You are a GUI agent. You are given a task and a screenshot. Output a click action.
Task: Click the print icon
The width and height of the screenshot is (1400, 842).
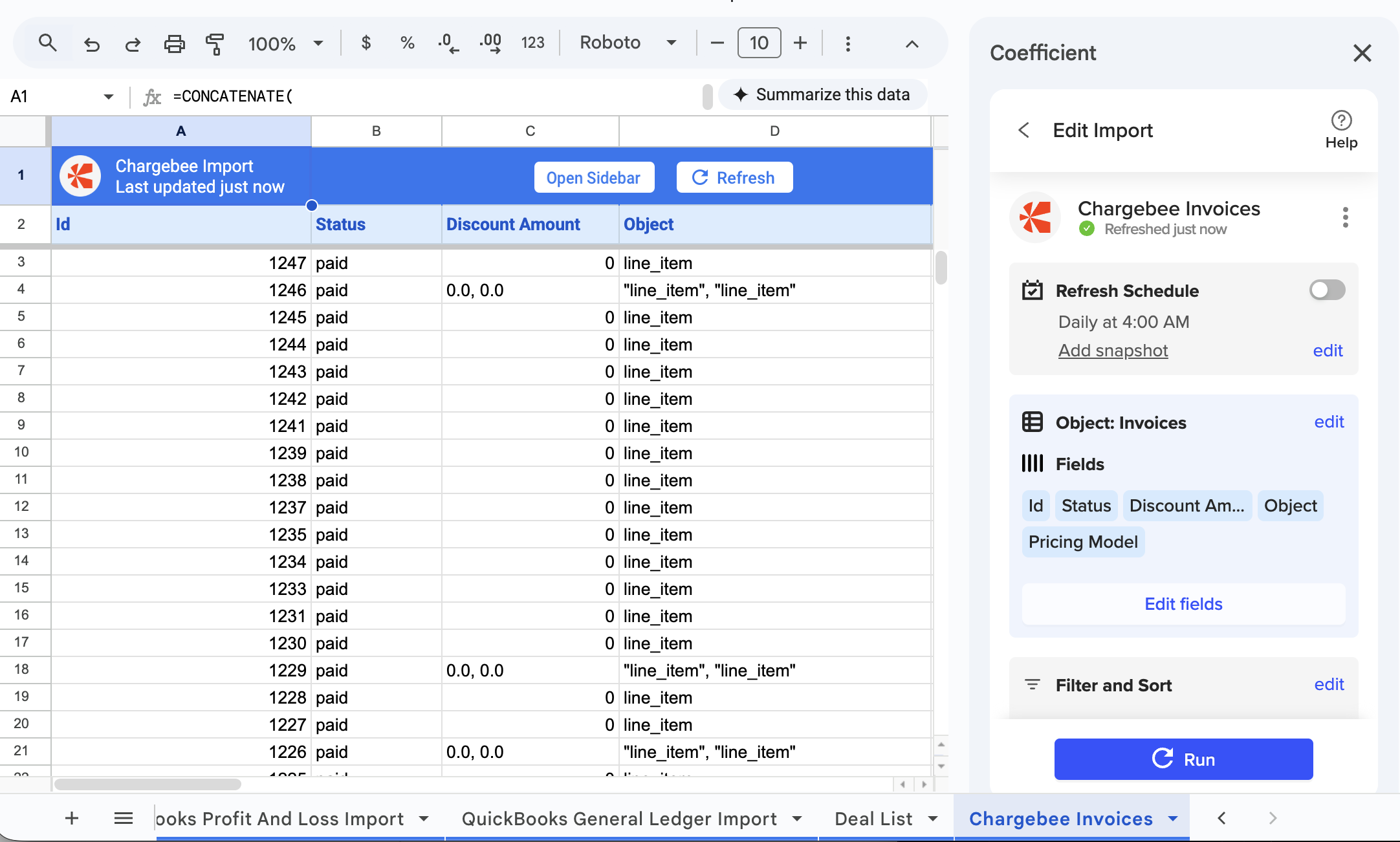(174, 44)
